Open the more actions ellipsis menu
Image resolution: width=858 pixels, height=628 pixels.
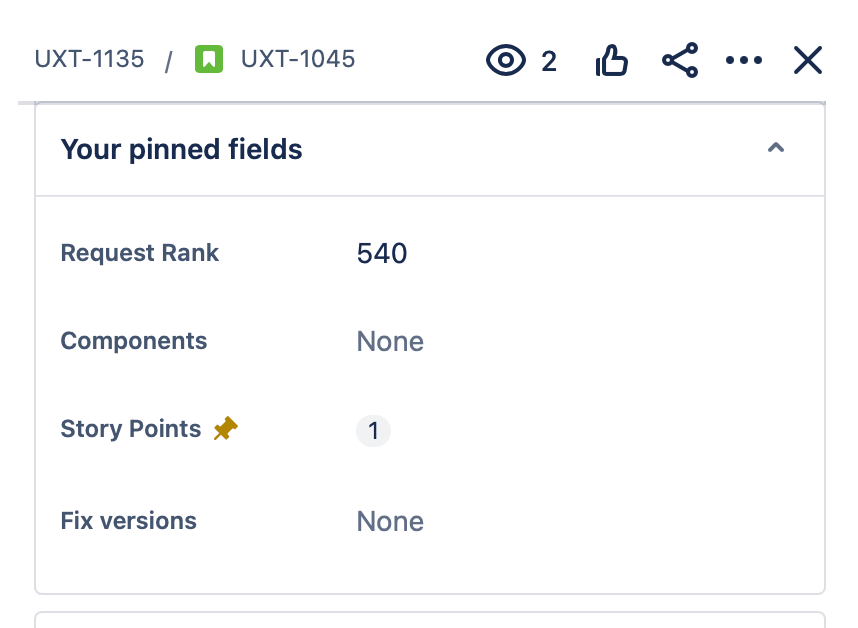click(744, 61)
